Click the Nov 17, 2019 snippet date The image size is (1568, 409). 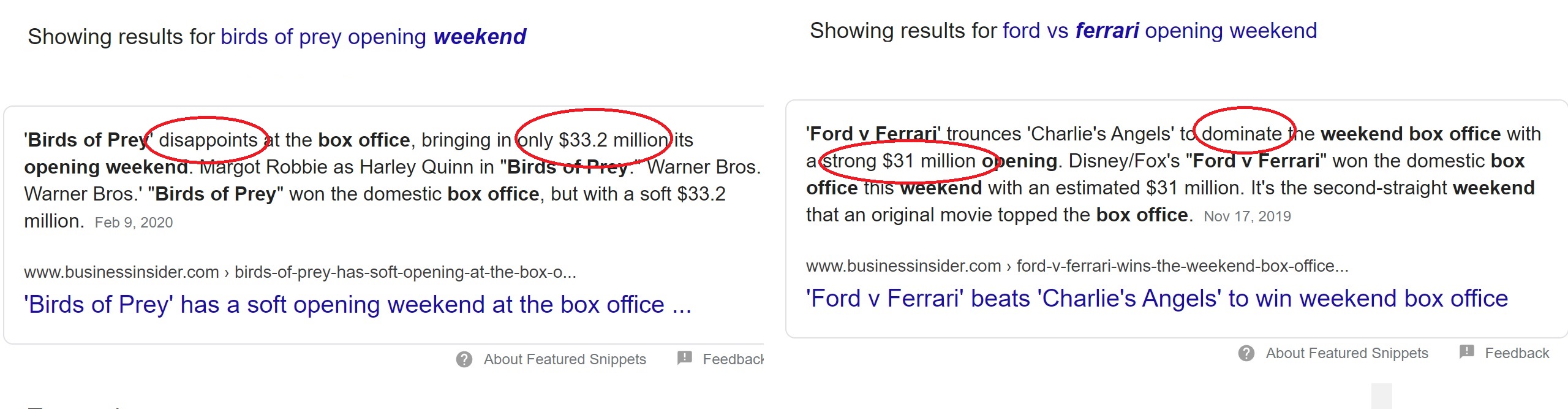1247,216
